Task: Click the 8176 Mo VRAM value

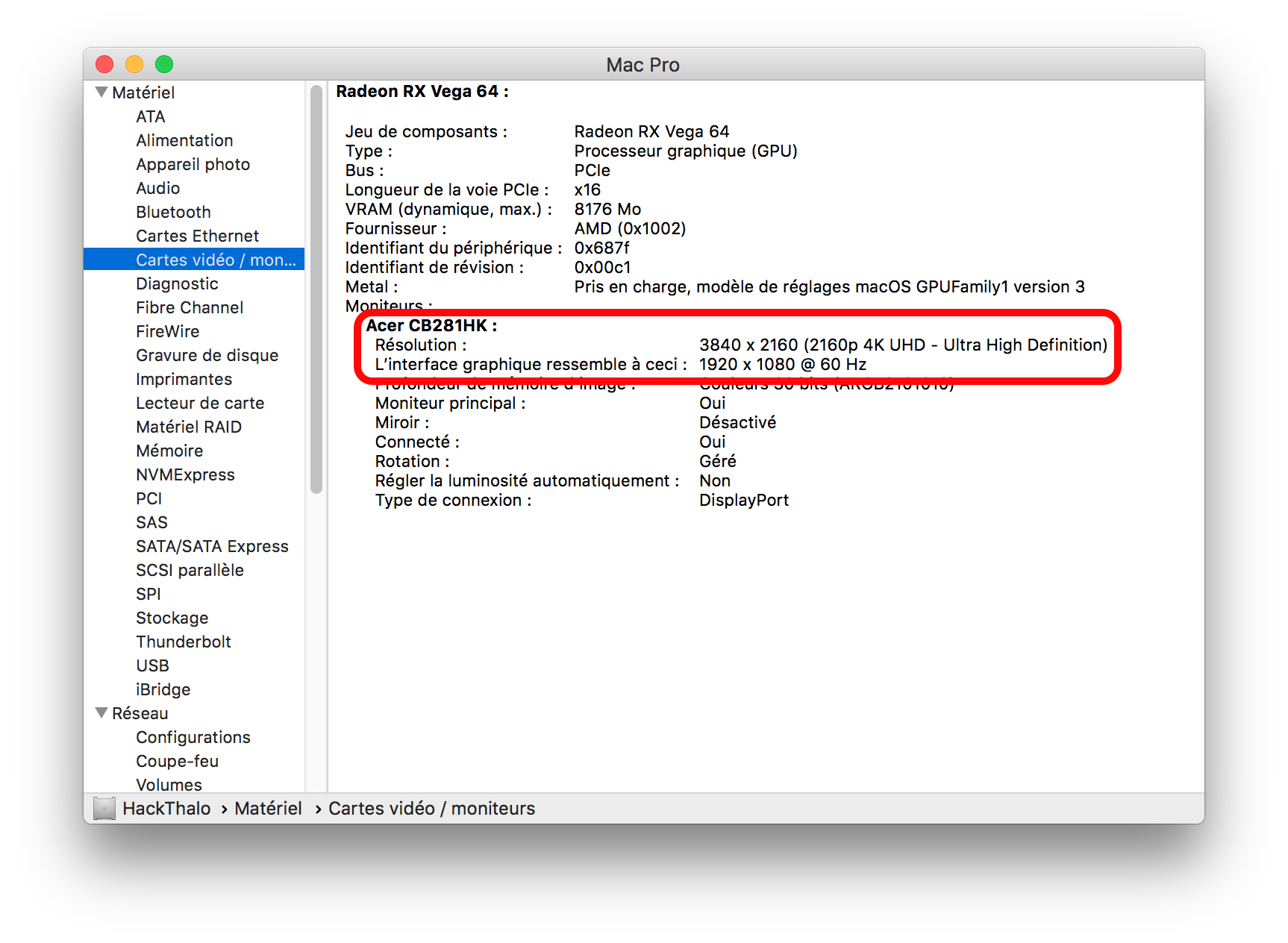Action: (x=607, y=209)
